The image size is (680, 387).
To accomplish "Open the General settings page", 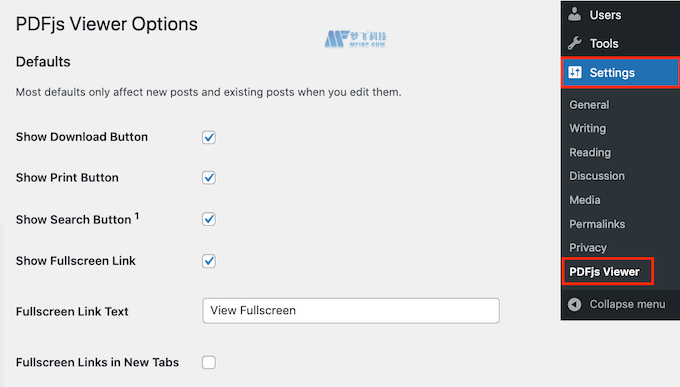I will pos(589,105).
